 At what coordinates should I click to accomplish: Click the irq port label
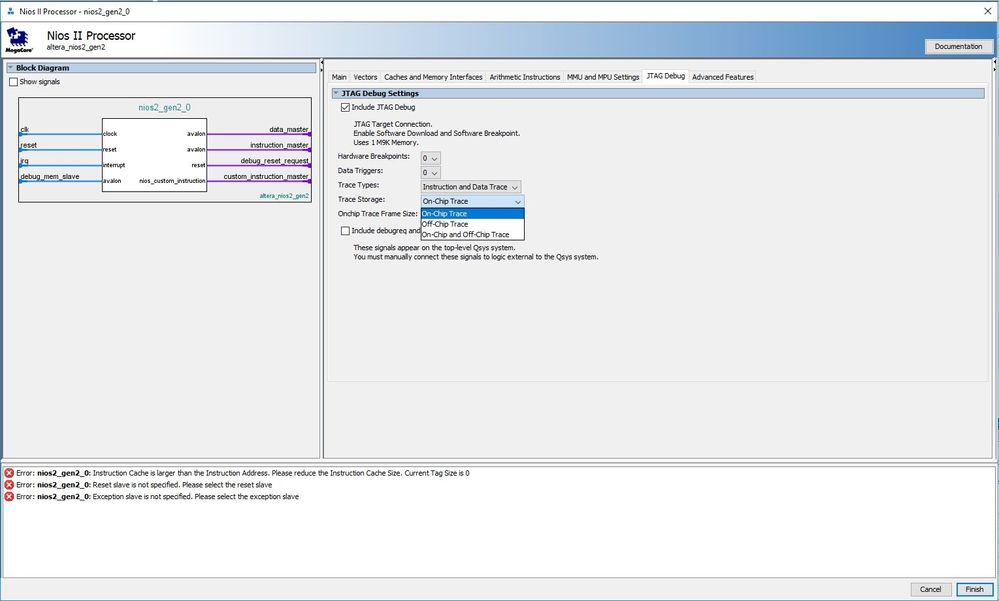pos(24,161)
